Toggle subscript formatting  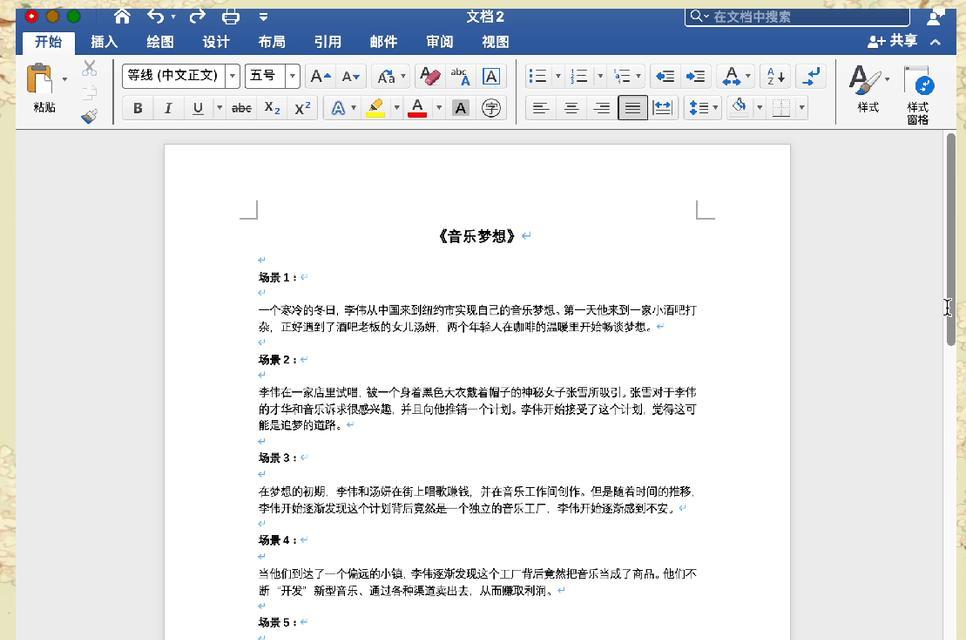click(272, 108)
